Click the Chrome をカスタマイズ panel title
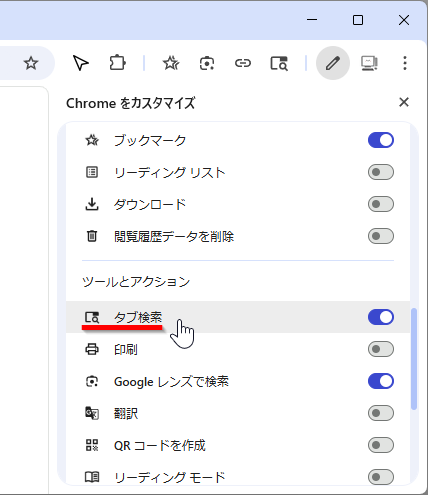This screenshot has height=495, width=428. [x=131, y=103]
